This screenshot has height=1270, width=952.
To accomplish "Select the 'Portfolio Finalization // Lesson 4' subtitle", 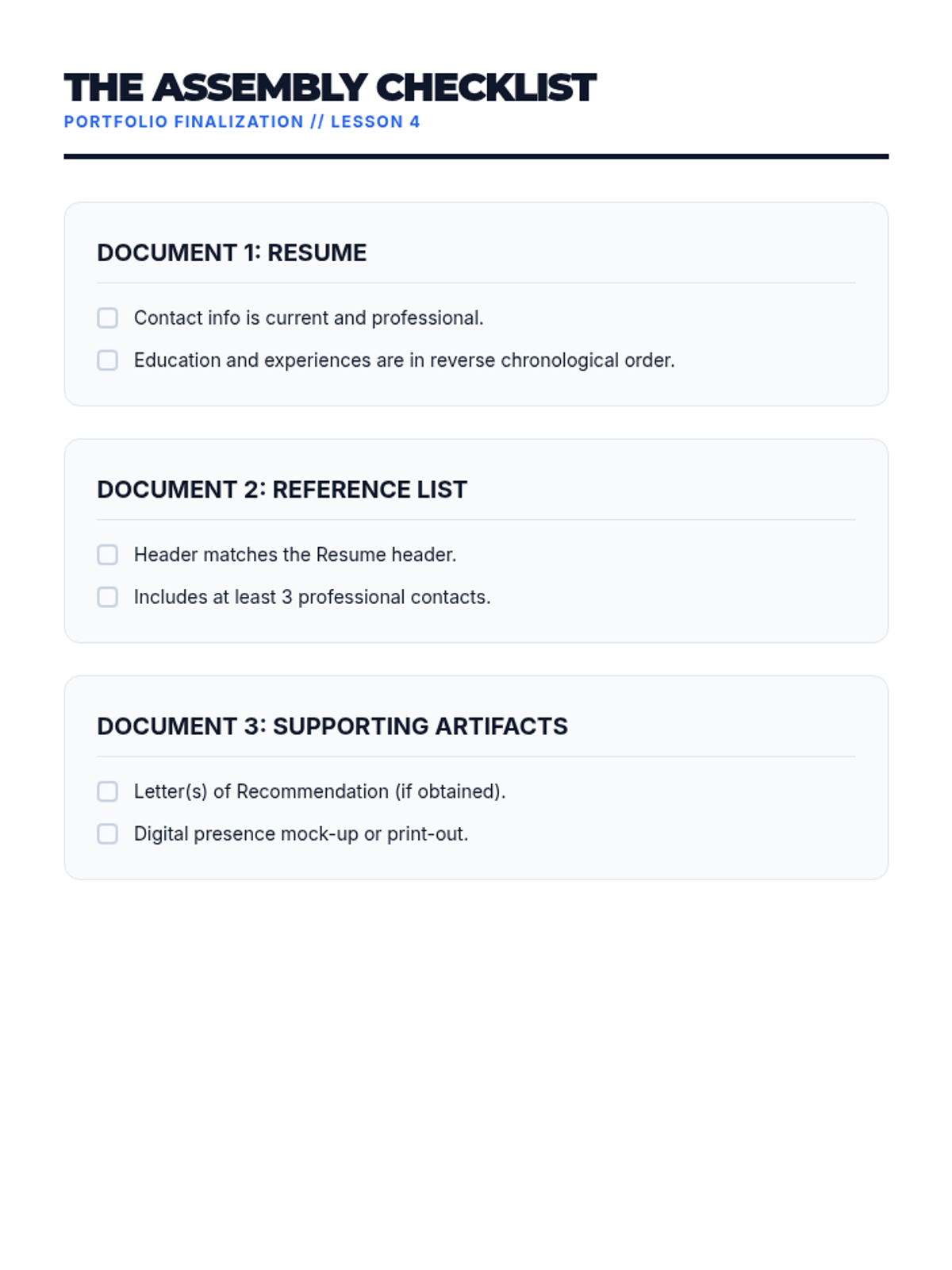I will click(x=242, y=122).
